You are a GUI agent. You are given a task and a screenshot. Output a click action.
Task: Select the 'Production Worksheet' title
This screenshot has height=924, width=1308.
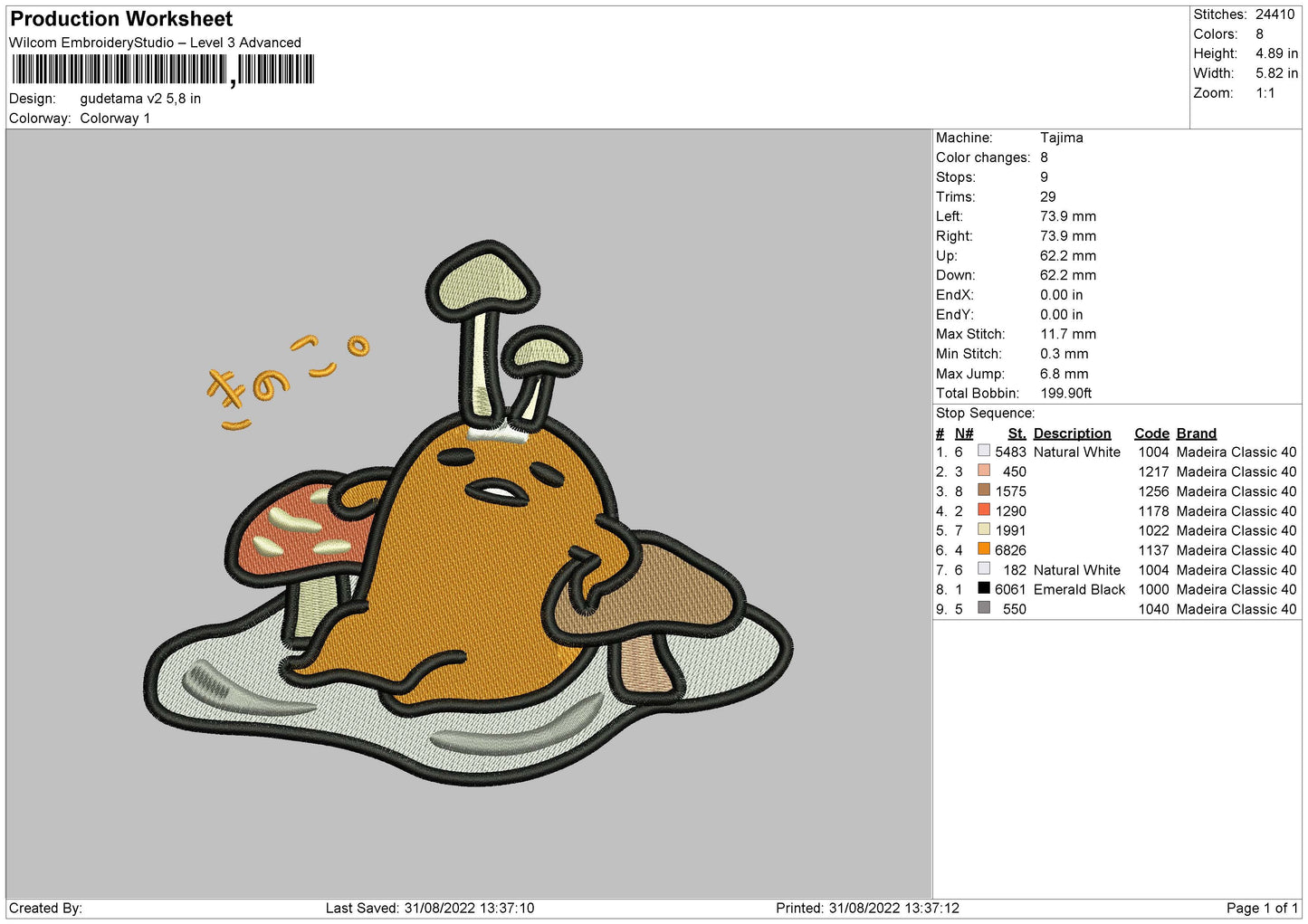point(121,19)
